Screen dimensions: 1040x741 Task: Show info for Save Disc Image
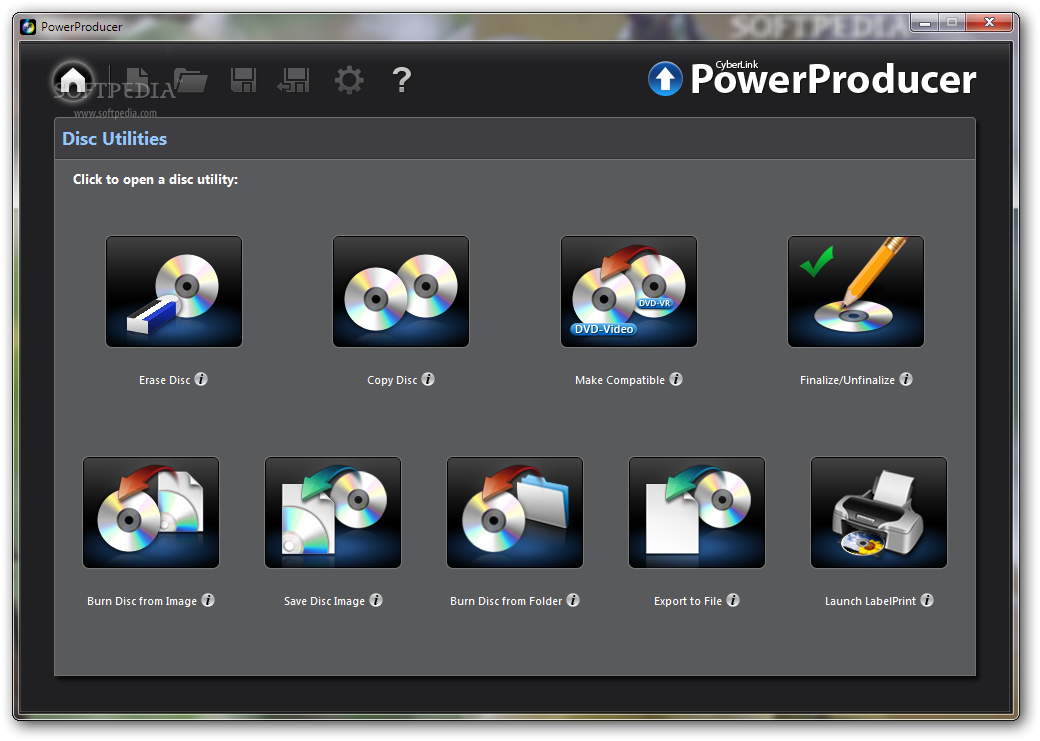(376, 600)
